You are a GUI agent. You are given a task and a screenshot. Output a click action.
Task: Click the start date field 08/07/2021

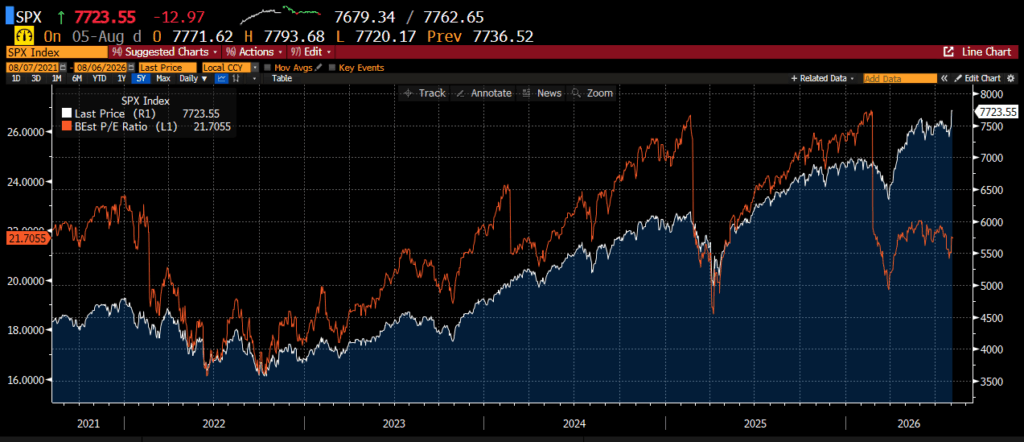pyautogui.click(x=33, y=67)
